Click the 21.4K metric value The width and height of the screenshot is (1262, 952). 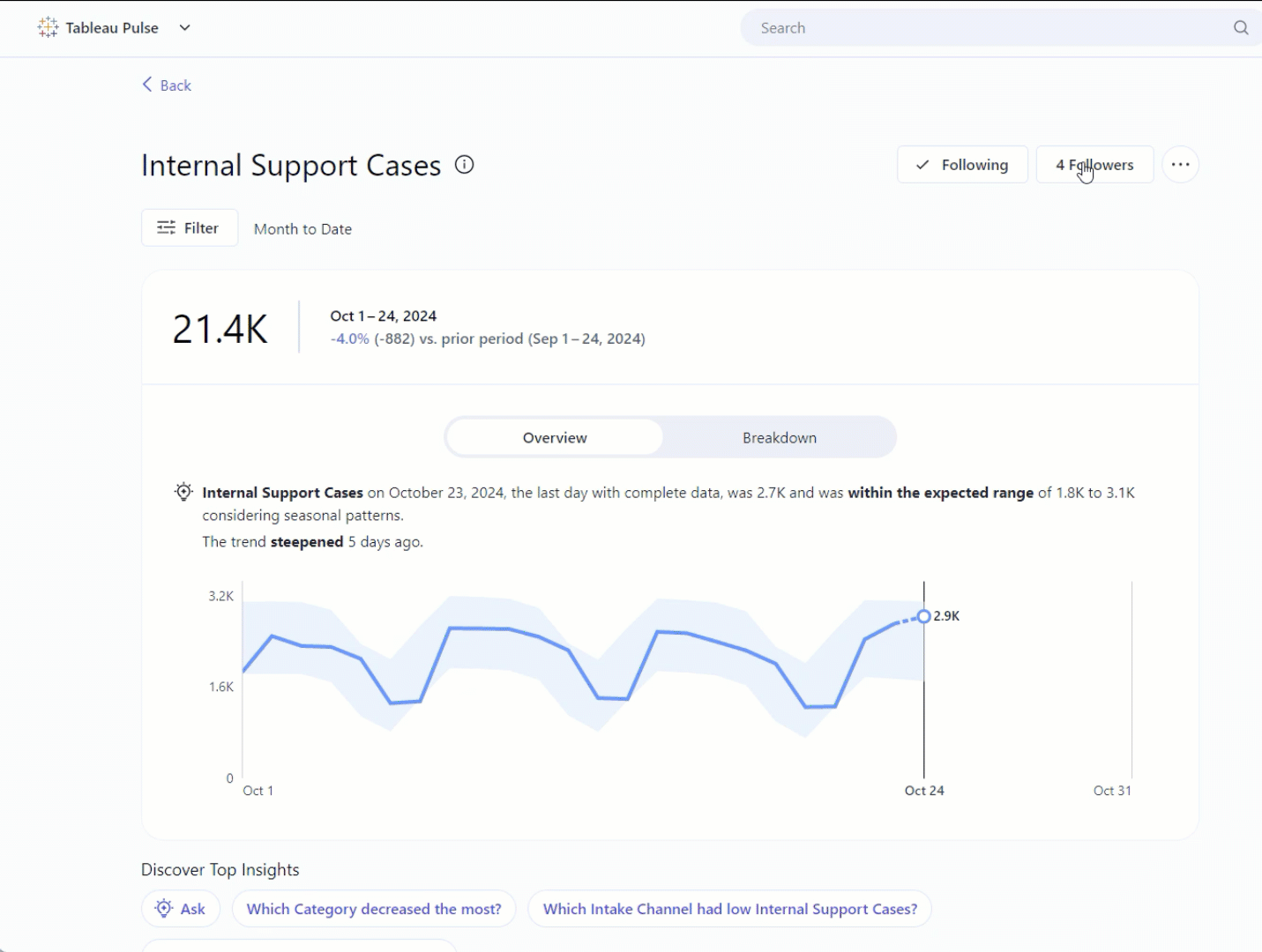pyautogui.click(x=220, y=329)
